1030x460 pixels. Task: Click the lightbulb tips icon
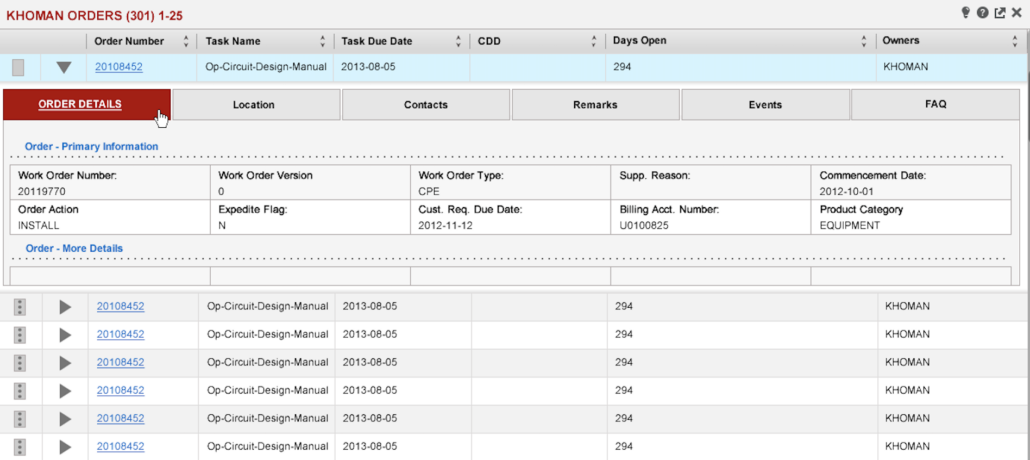pos(966,13)
